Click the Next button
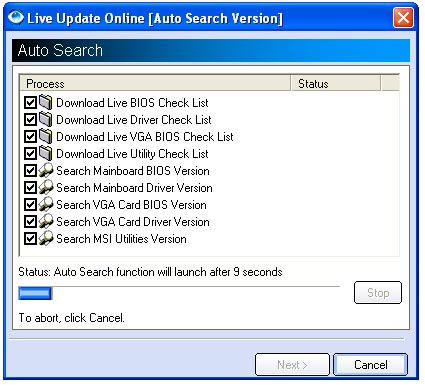 [292, 365]
